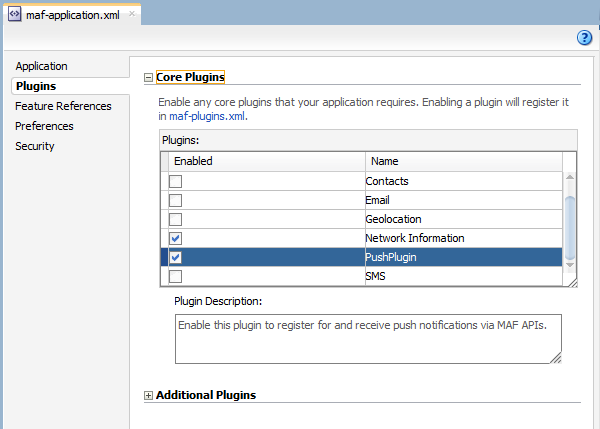Select the maf-application.xml editor tab
This screenshot has width=600, height=429.
73,15
